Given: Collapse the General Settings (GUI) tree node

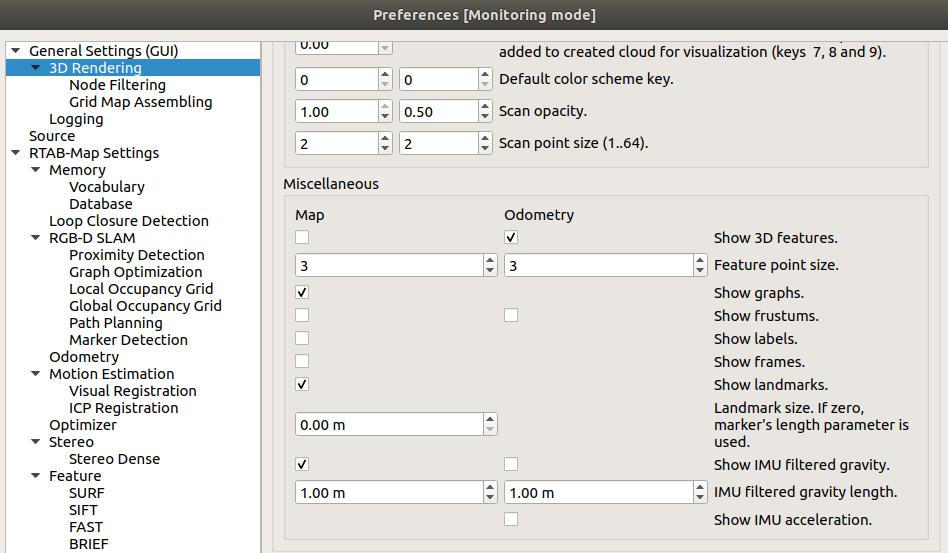Looking at the screenshot, I should tap(15, 51).
